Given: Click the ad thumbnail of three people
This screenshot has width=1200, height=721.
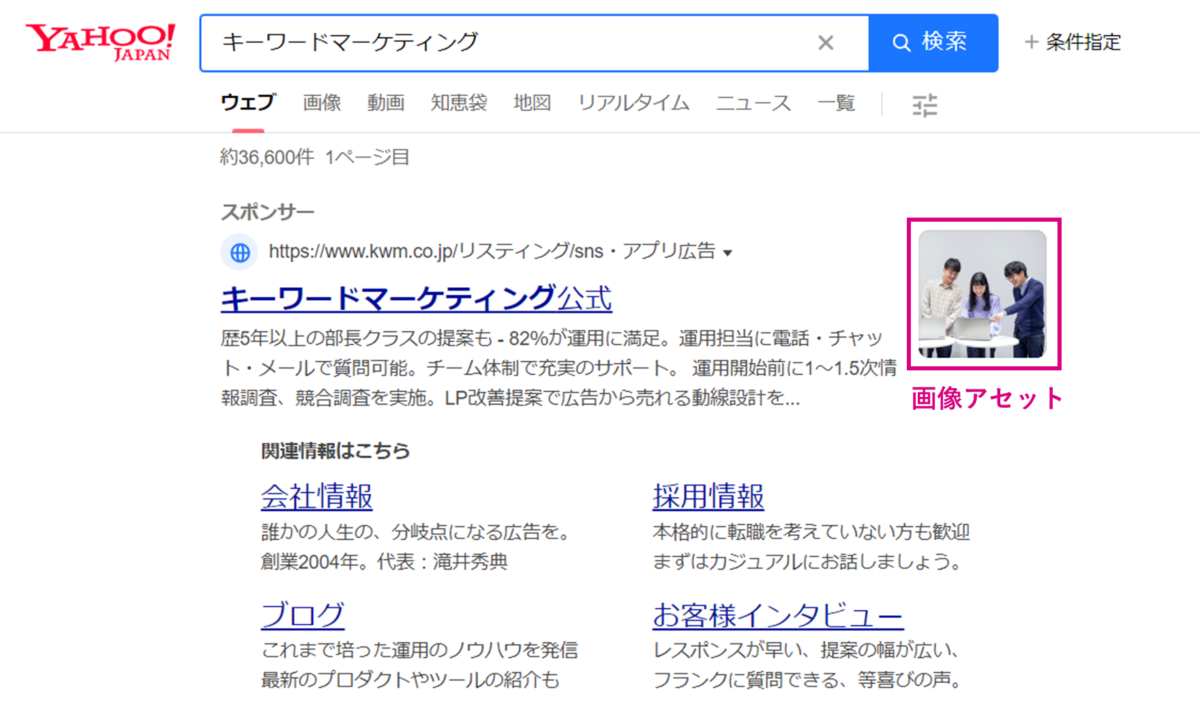Looking at the screenshot, I should click(x=982, y=294).
